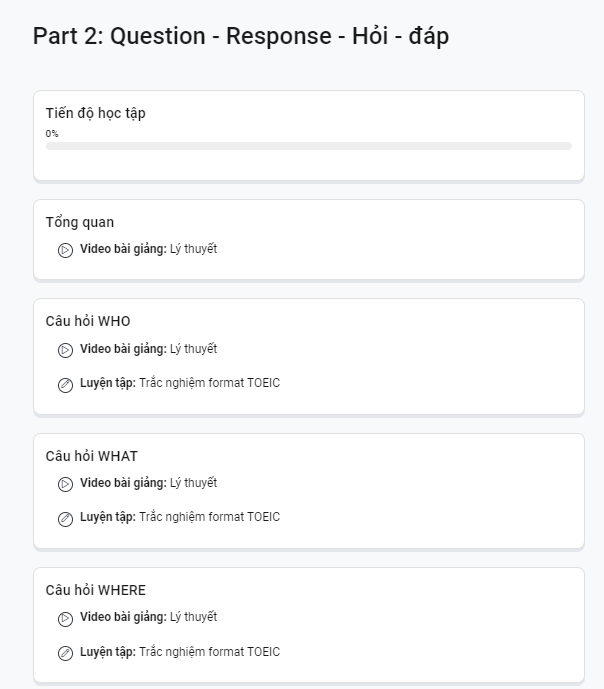This screenshot has height=689, width=604.
Task: Open WHO section video lecture link
Action: pos(148,349)
